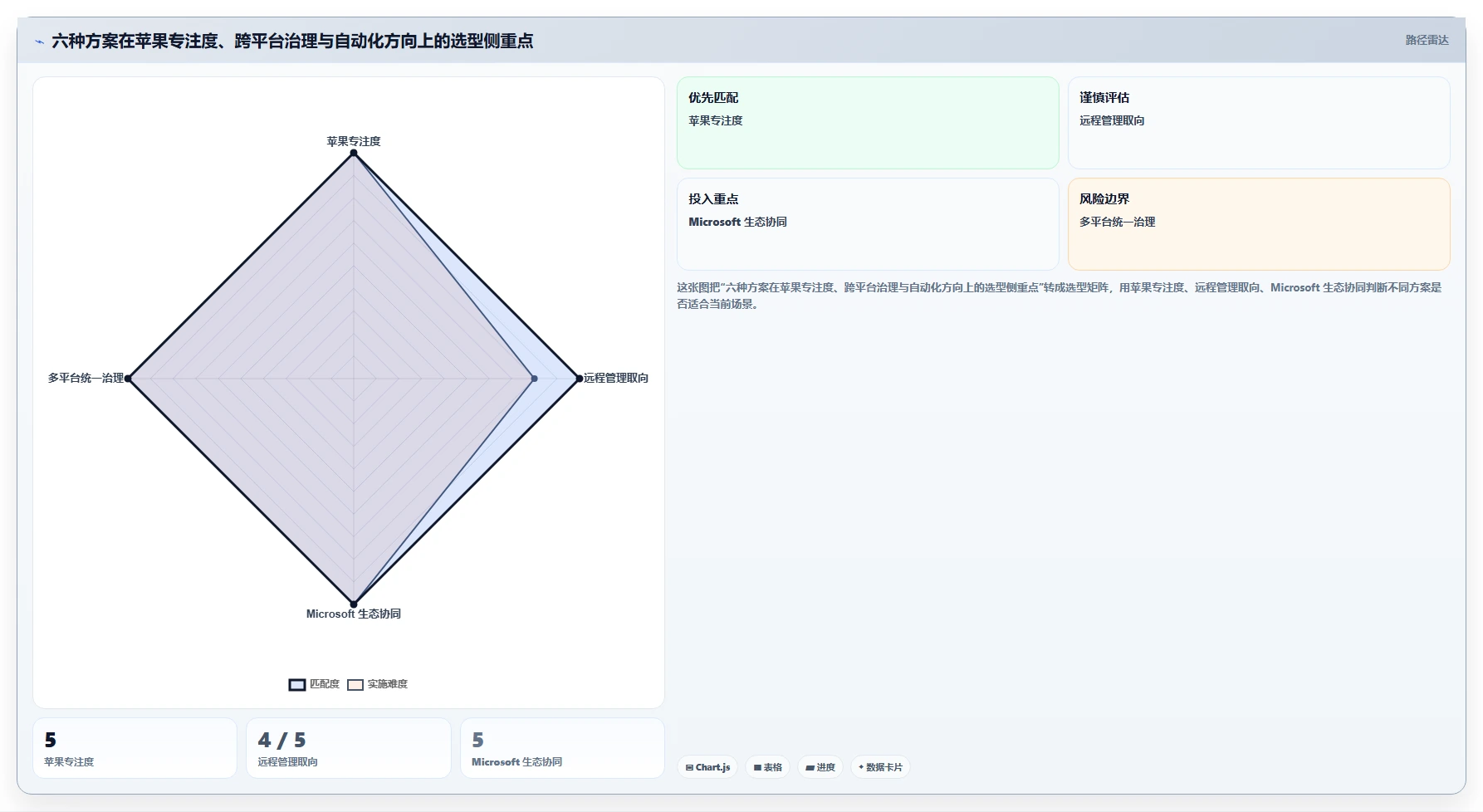Toggle the 匹配度 legend color box

(297, 685)
